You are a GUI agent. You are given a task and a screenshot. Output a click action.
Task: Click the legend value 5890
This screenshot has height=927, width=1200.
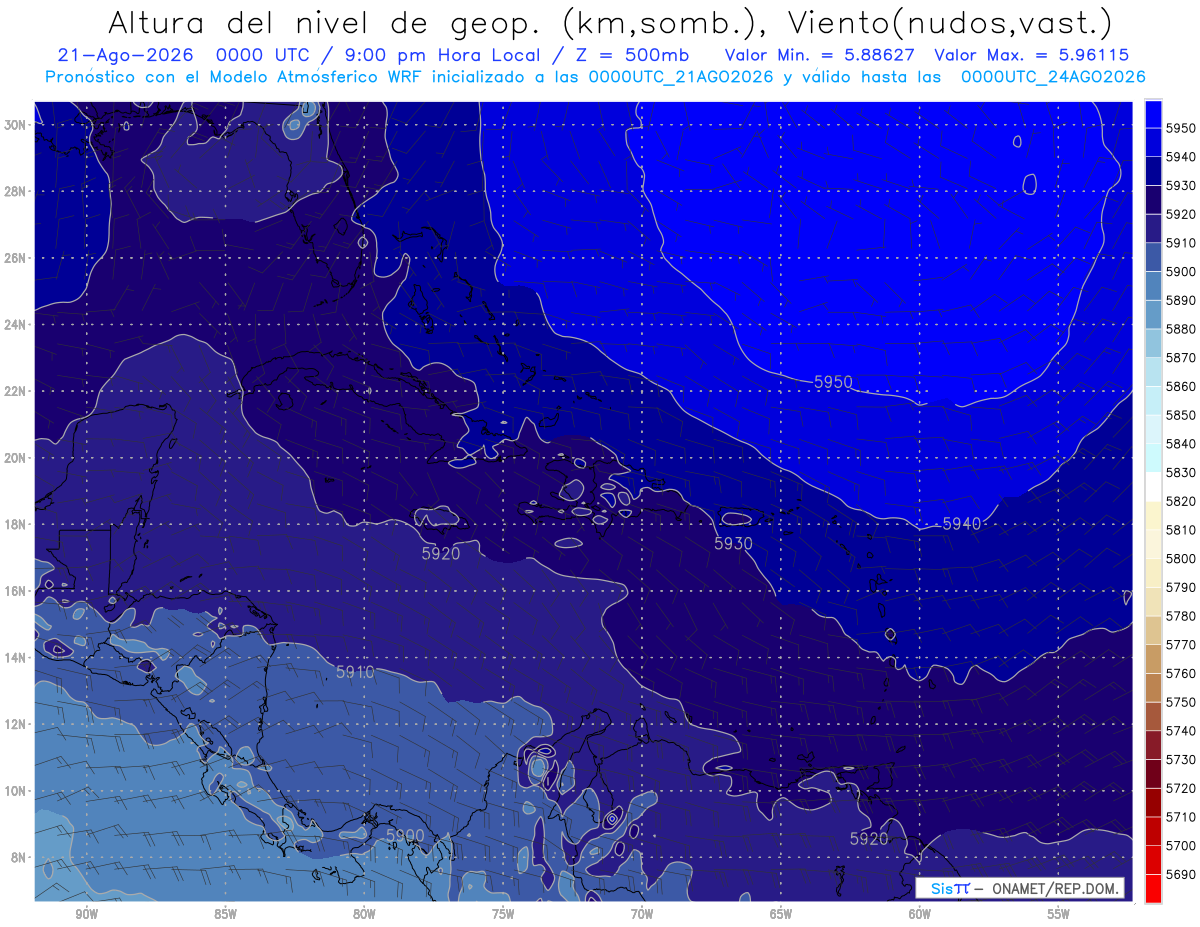click(1181, 300)
